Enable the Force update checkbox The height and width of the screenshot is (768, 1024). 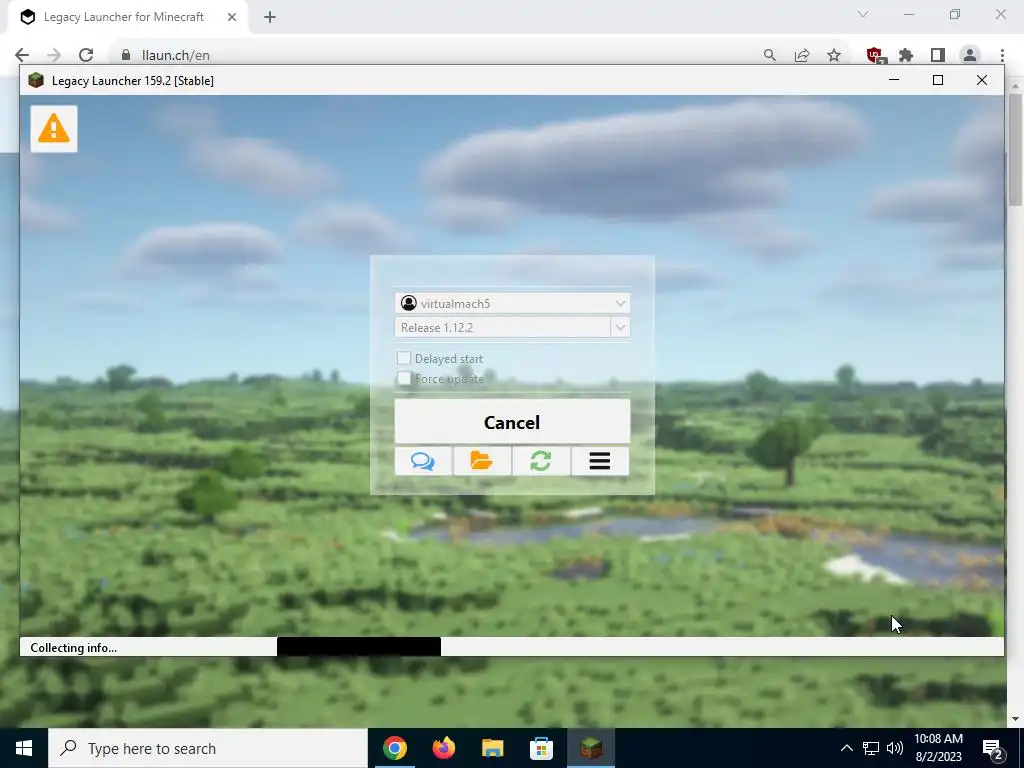tap(404, 378)
